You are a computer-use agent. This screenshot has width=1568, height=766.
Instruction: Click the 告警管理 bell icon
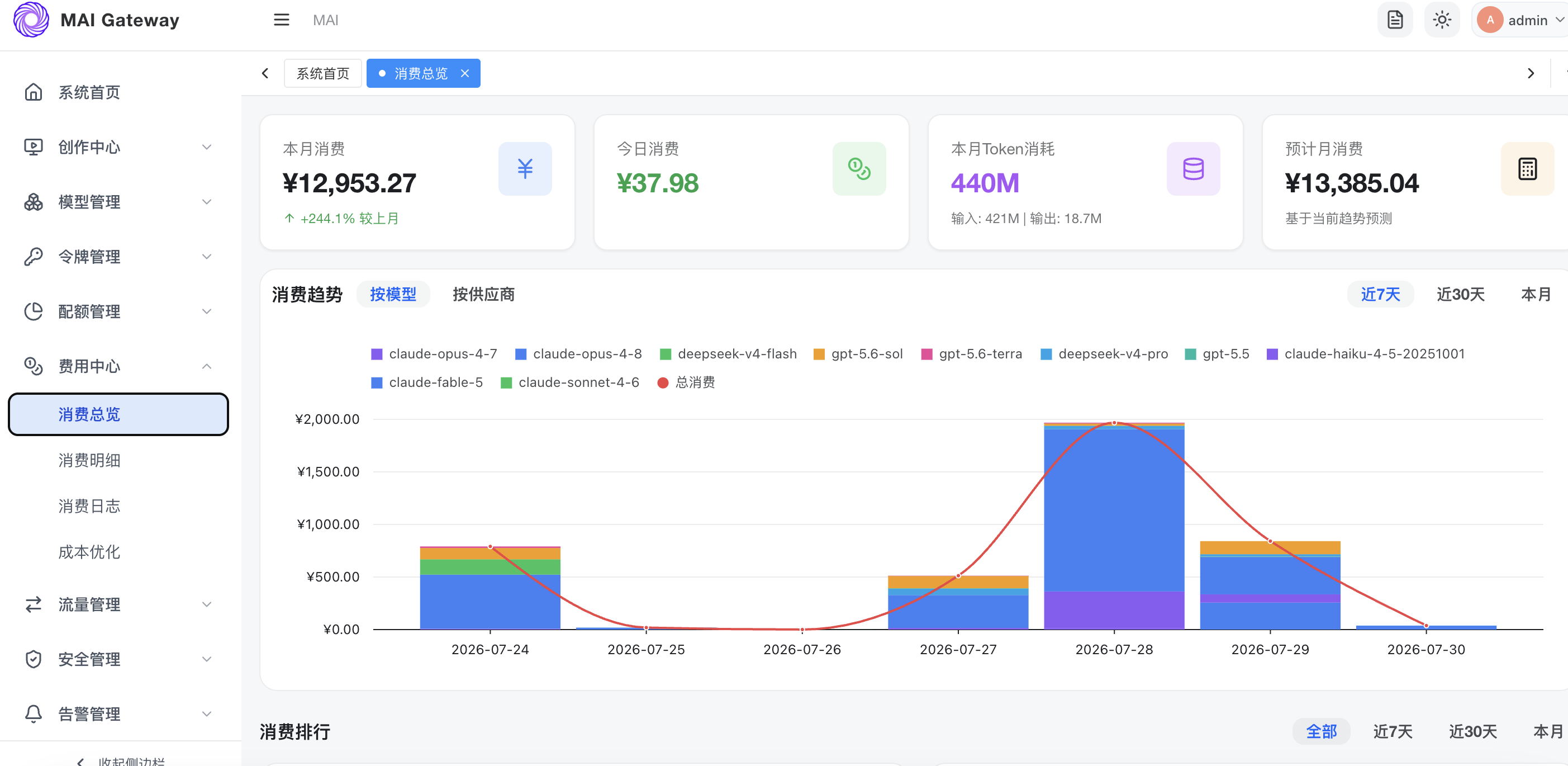[34, 713]
